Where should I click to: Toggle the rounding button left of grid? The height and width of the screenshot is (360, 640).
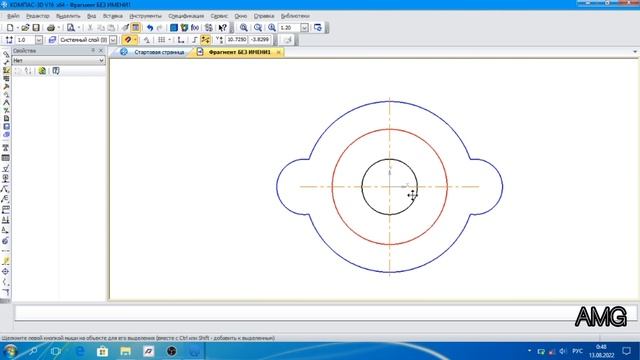pos(147,40)
